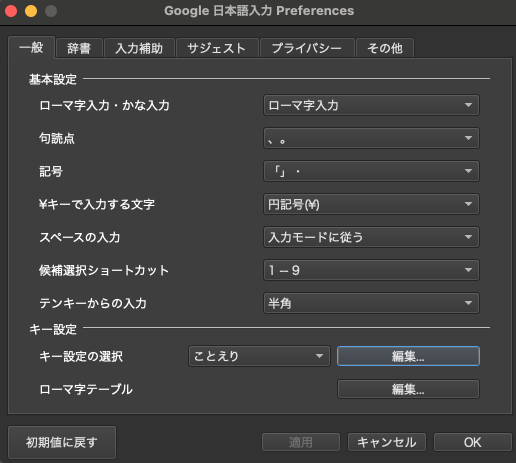The height and width of the screenshot is (463, 516).
Task: Minimize window with the yellow button
Action: tap(31, 11)
